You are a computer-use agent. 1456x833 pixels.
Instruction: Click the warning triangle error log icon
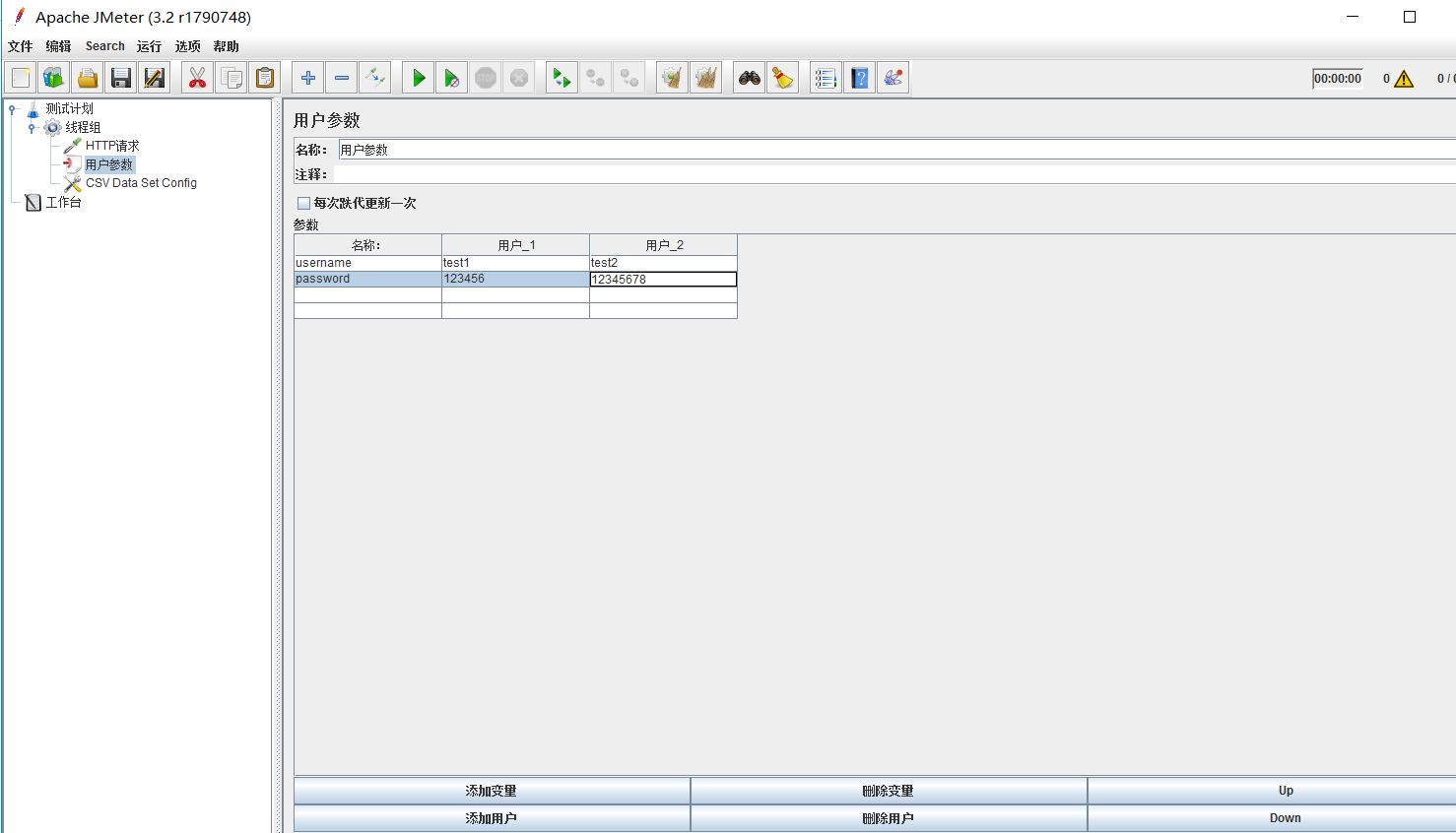coord(1404,79)
